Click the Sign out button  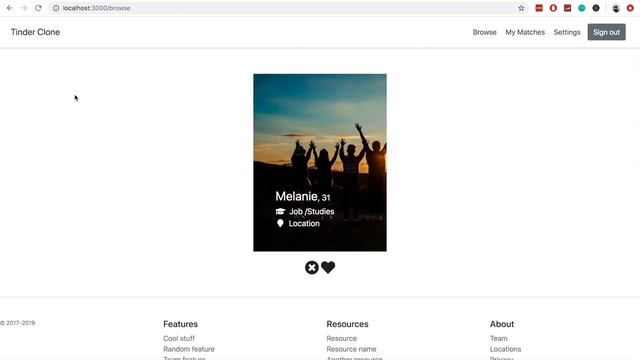point(607,32)
